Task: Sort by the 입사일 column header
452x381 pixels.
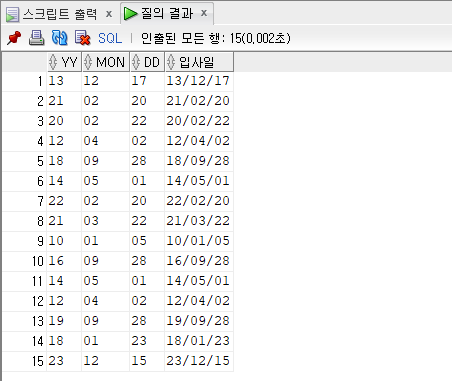Action: pyautogui.click(x=199, y=62)
